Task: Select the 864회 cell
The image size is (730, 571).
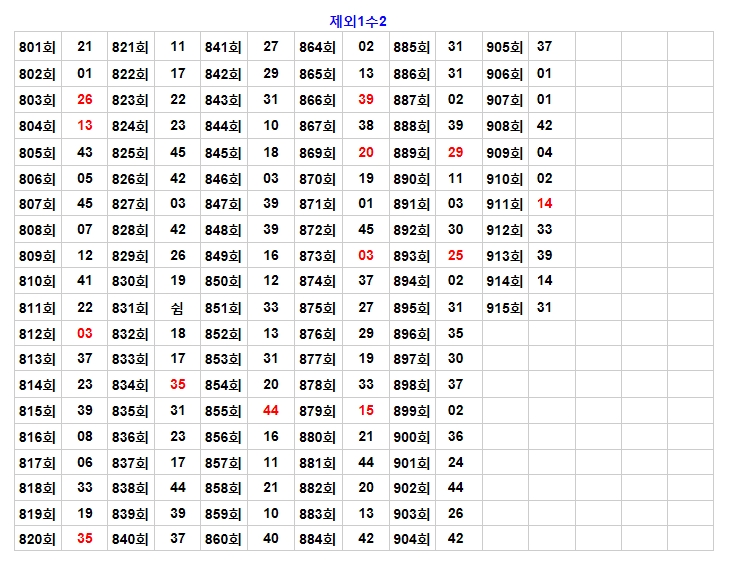Action: pos(317,47)
